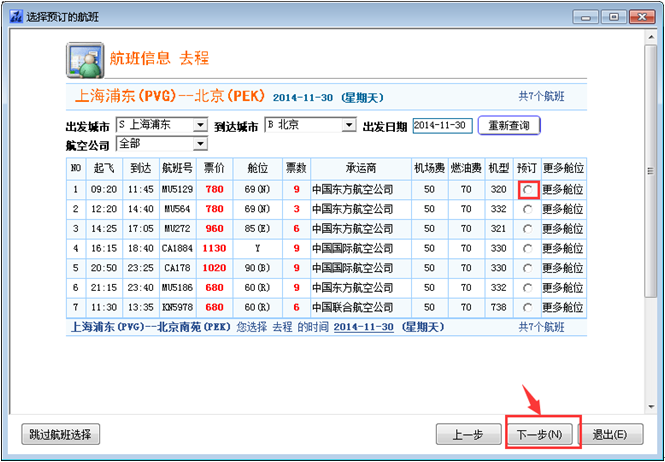Select the radio button for flight CA1884
This screenshot has height=462, width=665.
click(x=528, y=249)
